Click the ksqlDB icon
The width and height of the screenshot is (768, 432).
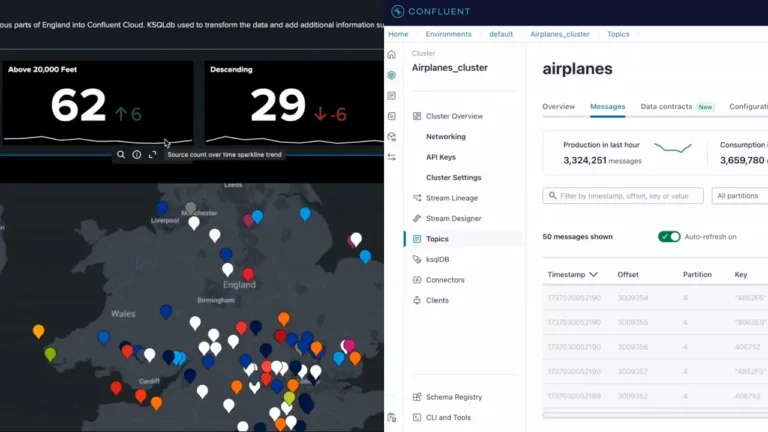coord(417,260)
